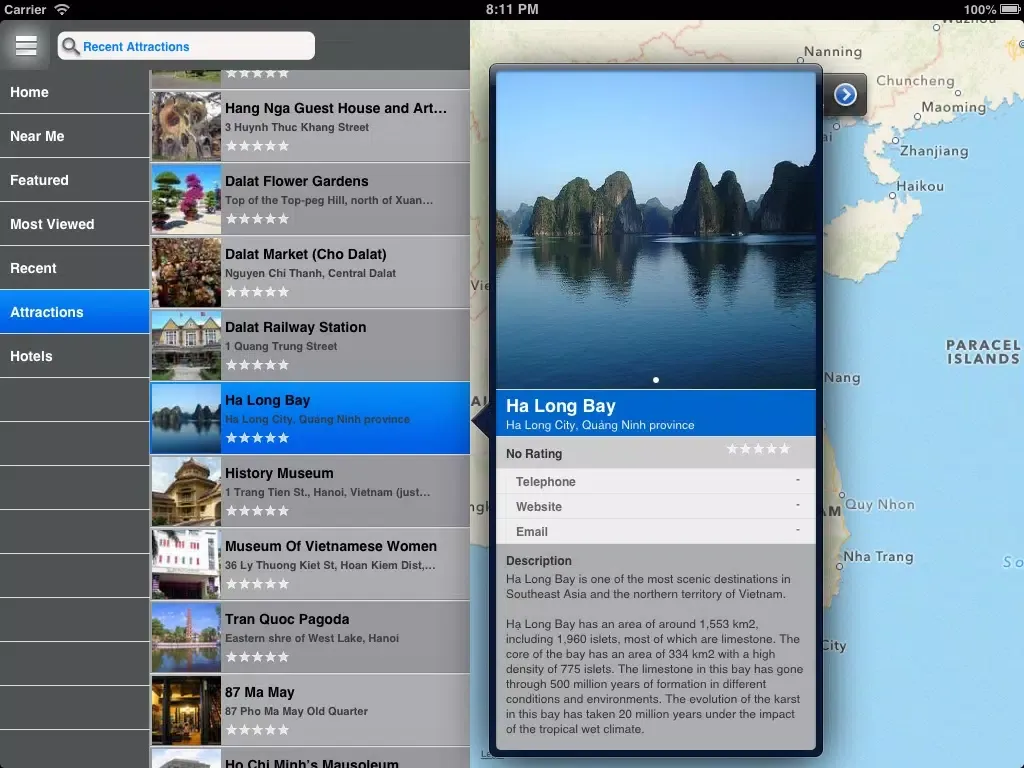Click the Recent Attractions search field
Image resolution: width=1024 pixels, height=768 pixels.
point(186,46)
